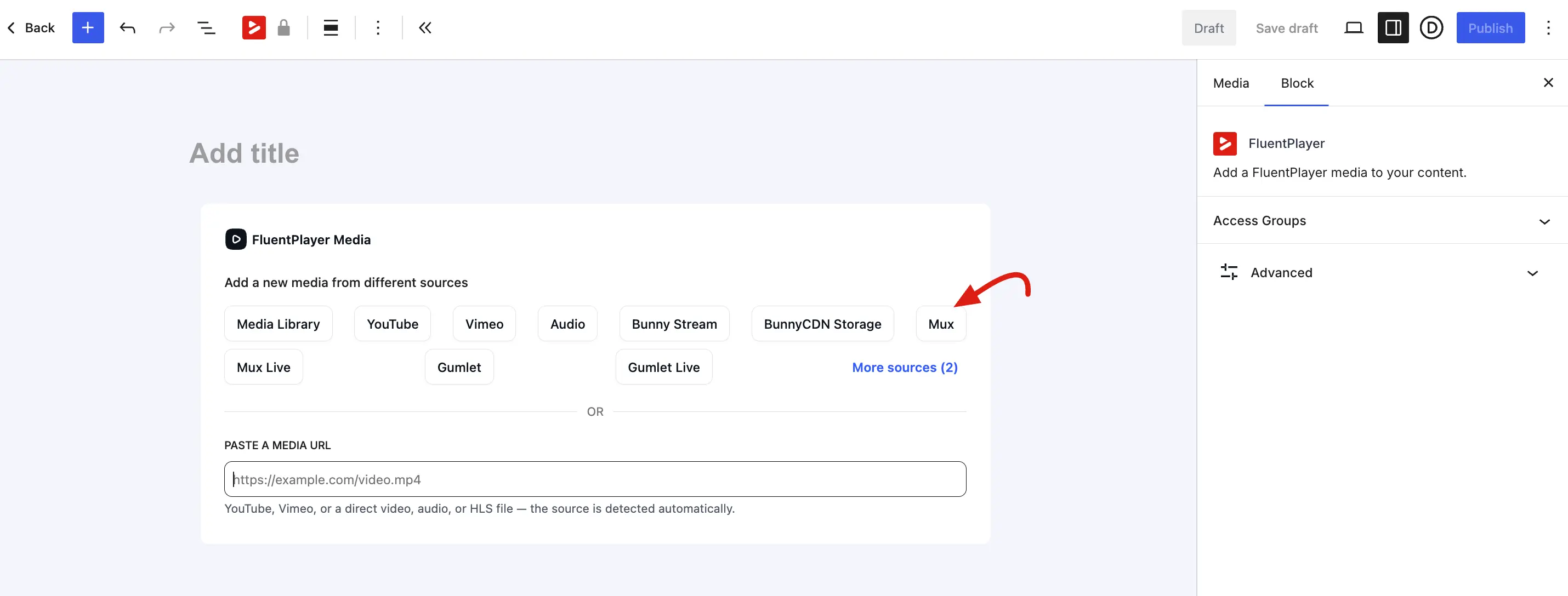The image size is (1568, 596).
Task: Open the editor options kebab menu
Action: point(1548,28)
